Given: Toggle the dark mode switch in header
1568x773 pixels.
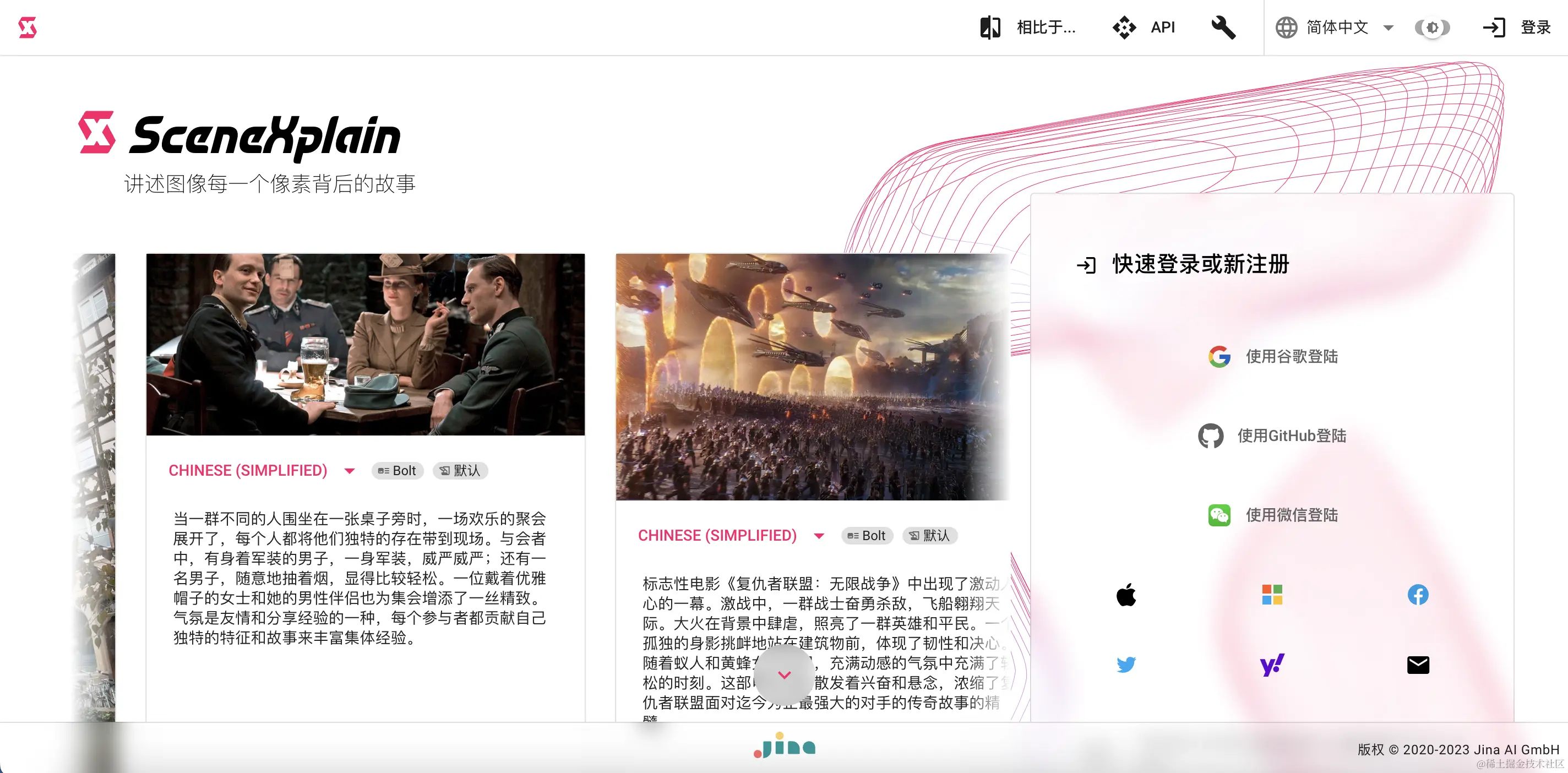Looking at the screenshot, I should point(1431,28).
